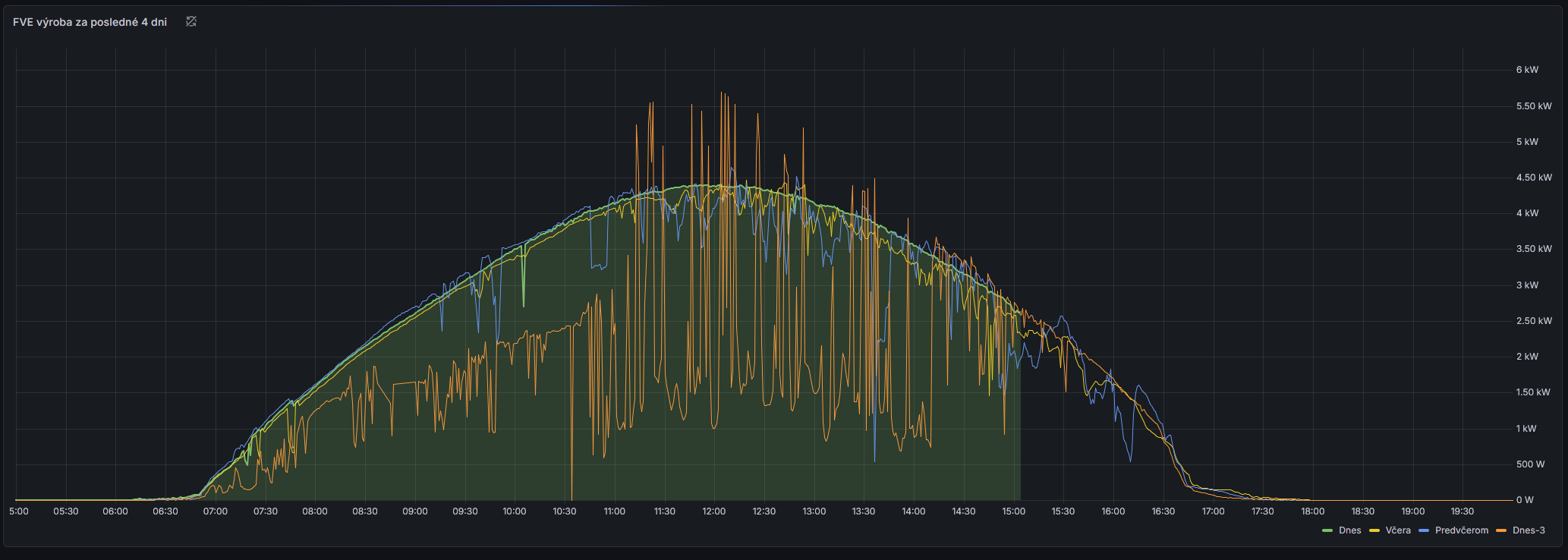Screen dimensions: 1568x560
Task: Toggle the Včera series label in legend
Action: [1397, 530]
